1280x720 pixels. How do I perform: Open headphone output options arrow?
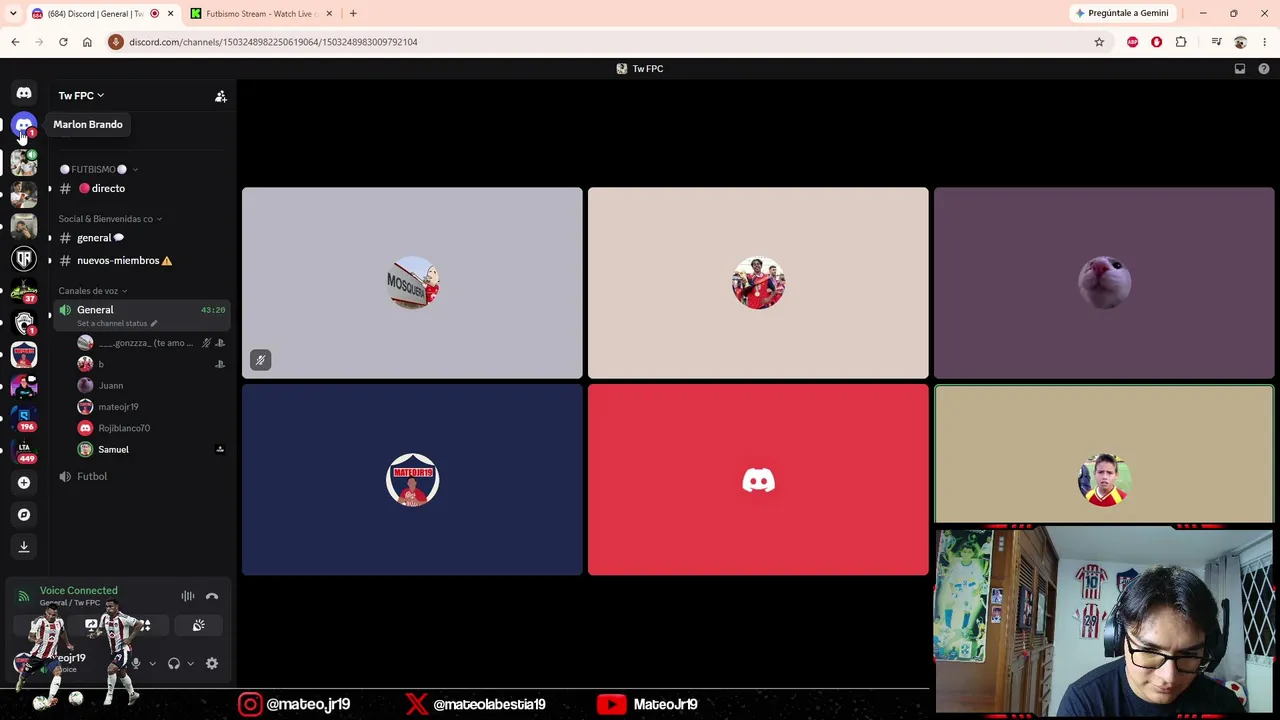[190, 663]
